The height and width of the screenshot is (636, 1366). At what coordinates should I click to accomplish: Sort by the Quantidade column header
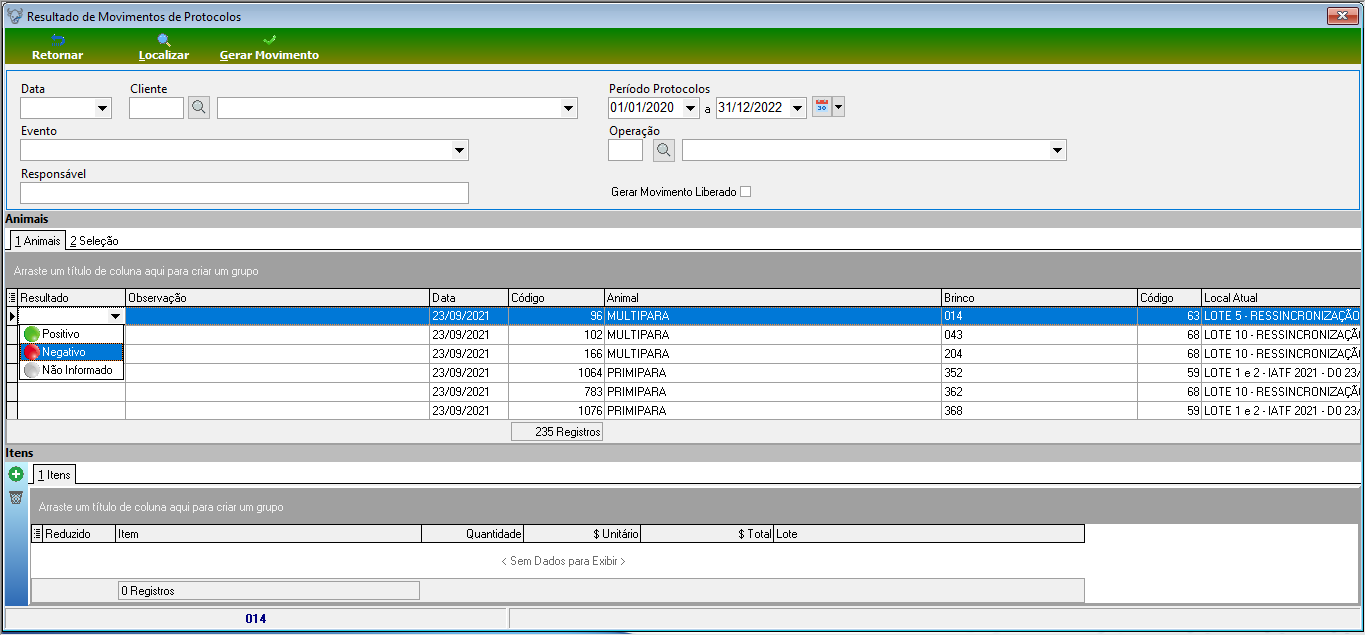click(473, 534)
